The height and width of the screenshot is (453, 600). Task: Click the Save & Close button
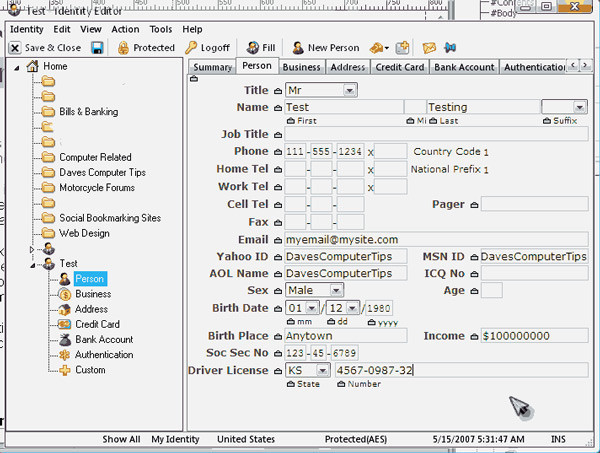point(46,48)
